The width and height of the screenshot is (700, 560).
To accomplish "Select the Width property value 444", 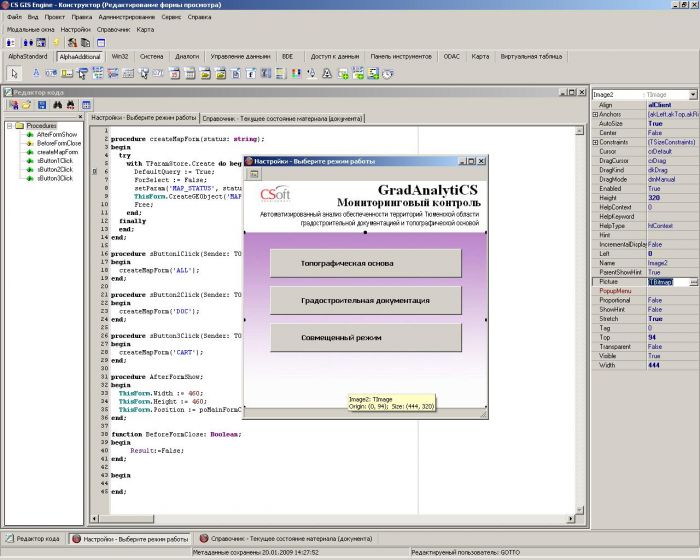I will pos(654,365).
